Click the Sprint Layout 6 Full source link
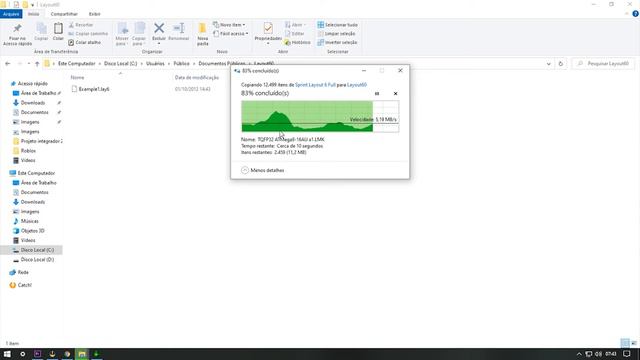Screen dimensions: 640x360 (315, 85)
